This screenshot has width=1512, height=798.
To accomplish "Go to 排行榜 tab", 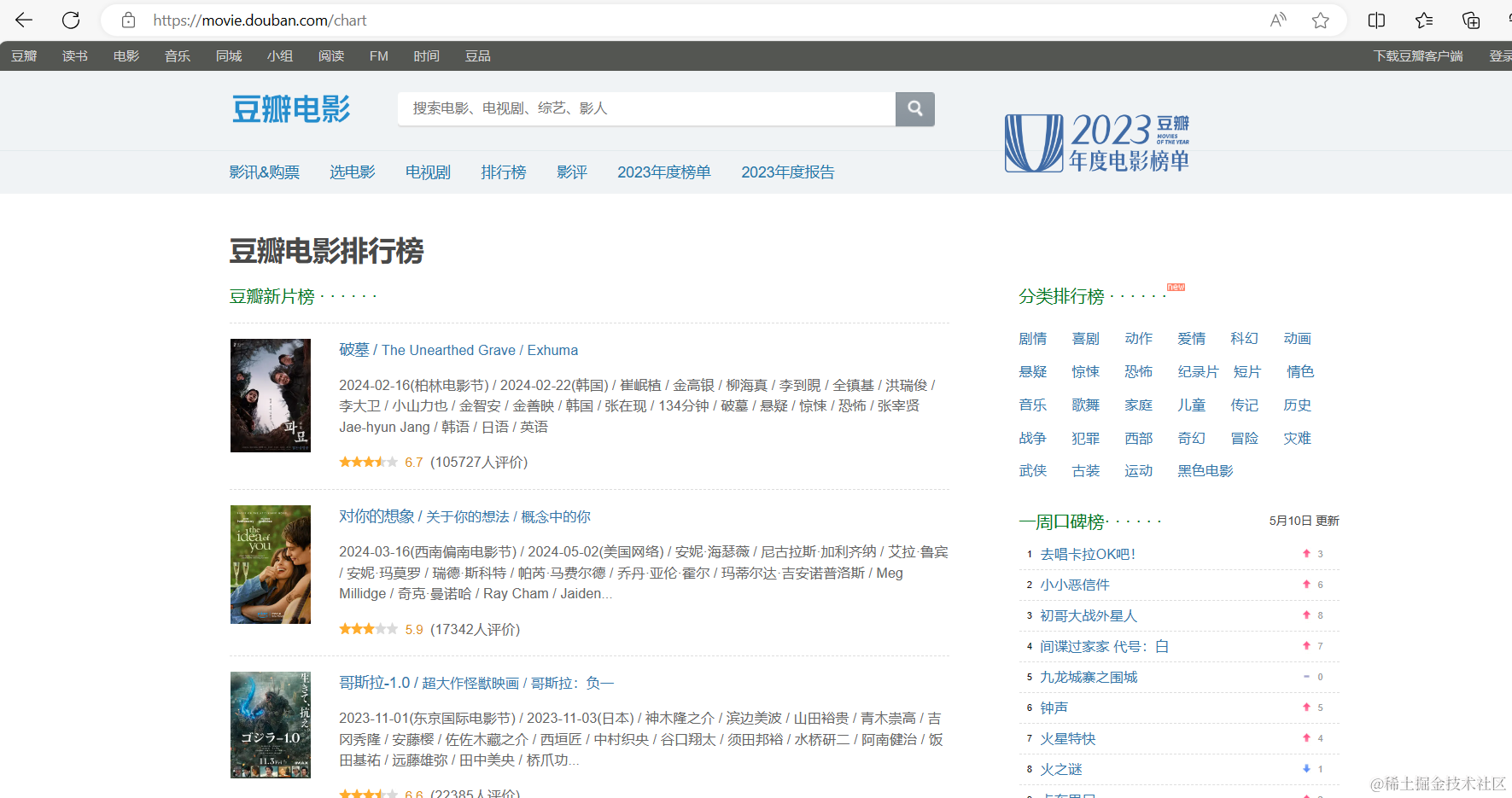I will (504, 172).
